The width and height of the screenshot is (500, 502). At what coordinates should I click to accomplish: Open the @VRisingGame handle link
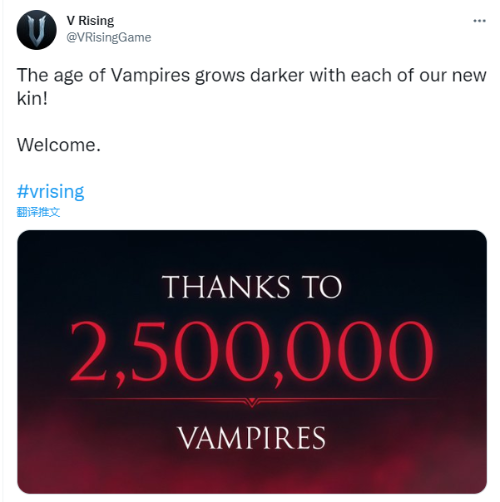coord(109,37)
